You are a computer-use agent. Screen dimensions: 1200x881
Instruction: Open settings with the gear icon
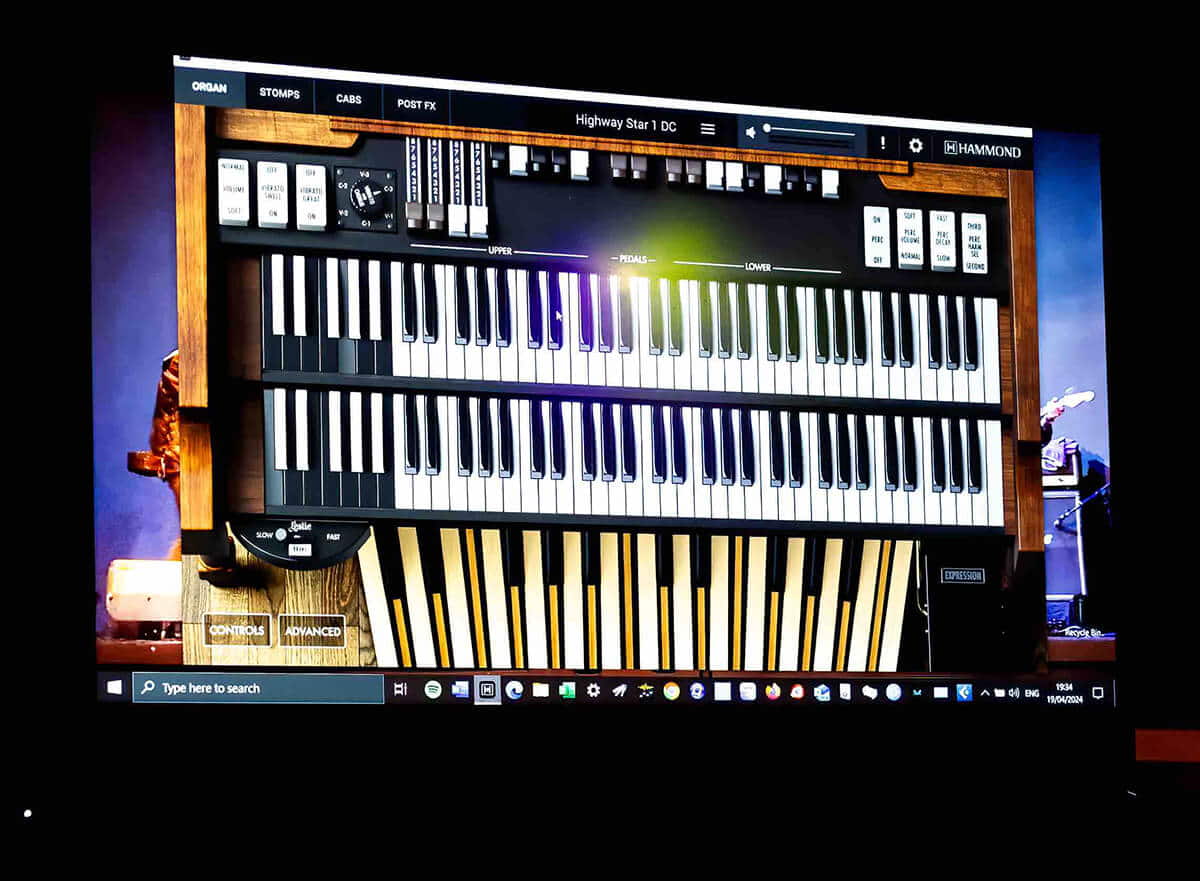click(915, 146)
